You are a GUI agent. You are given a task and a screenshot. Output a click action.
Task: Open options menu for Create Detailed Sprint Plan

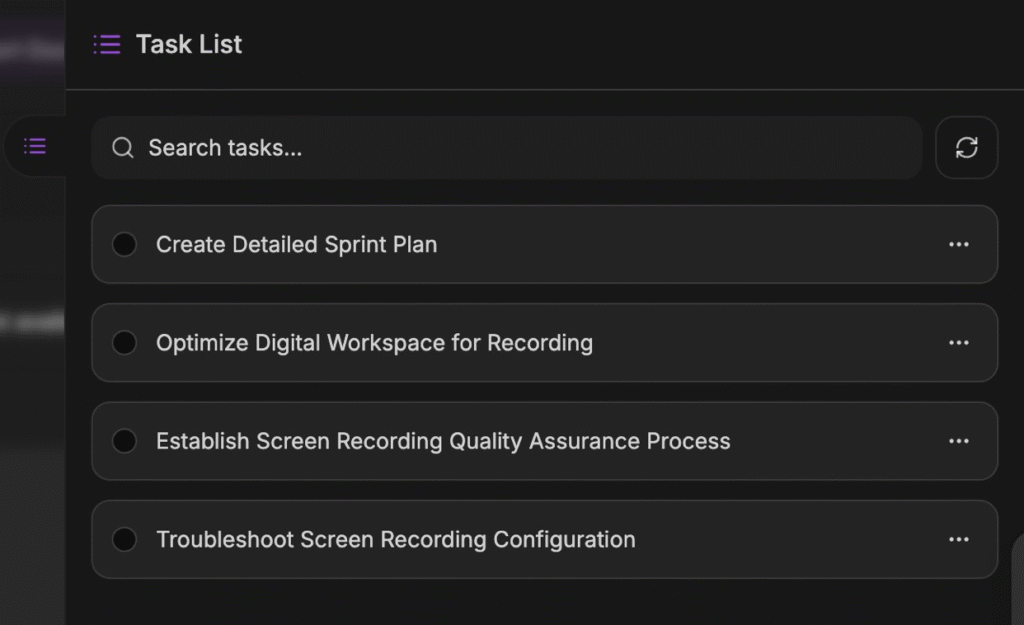point(958,245)
